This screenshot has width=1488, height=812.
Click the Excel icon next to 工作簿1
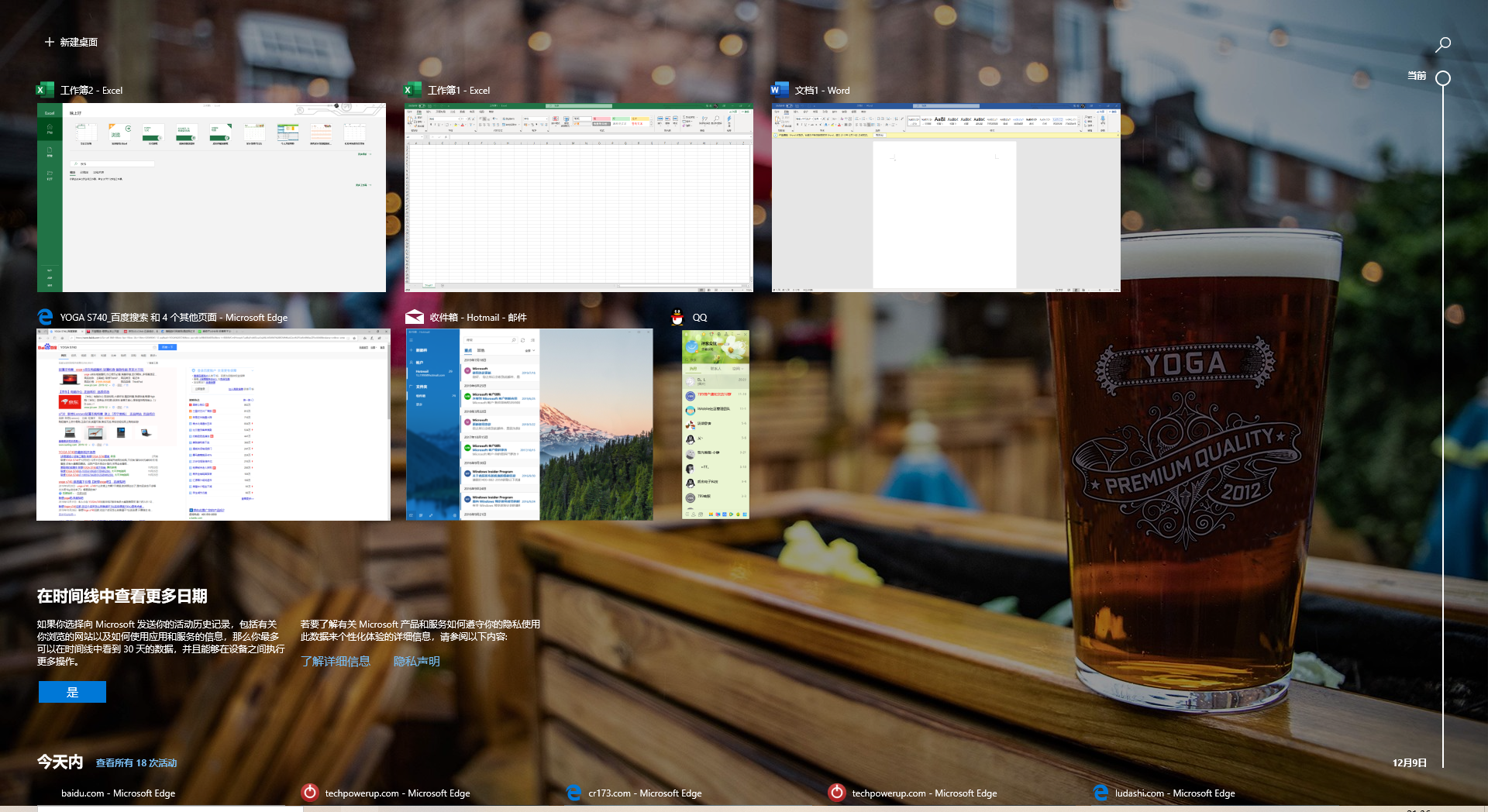(412, 90)
